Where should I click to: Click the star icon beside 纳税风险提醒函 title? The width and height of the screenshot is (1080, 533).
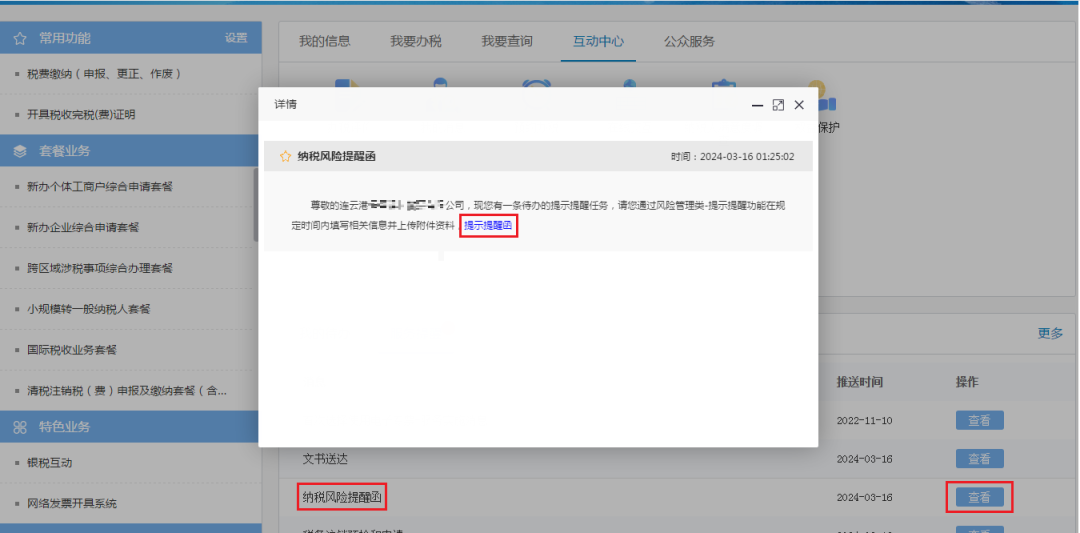point(285,157)
